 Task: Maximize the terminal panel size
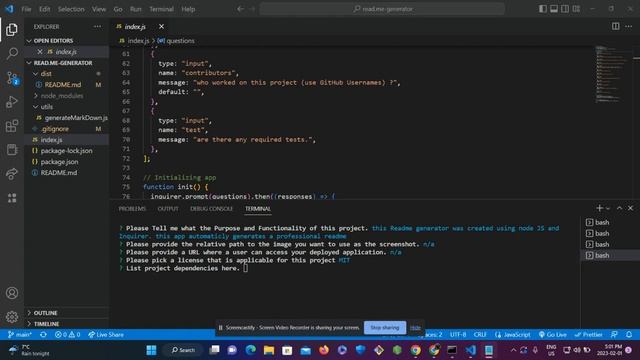[619, 208]
